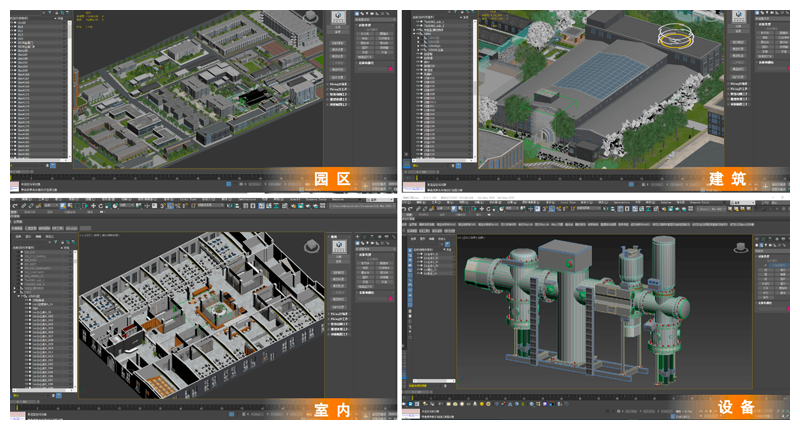Open the Interactive menu in the equipment window

622,203
